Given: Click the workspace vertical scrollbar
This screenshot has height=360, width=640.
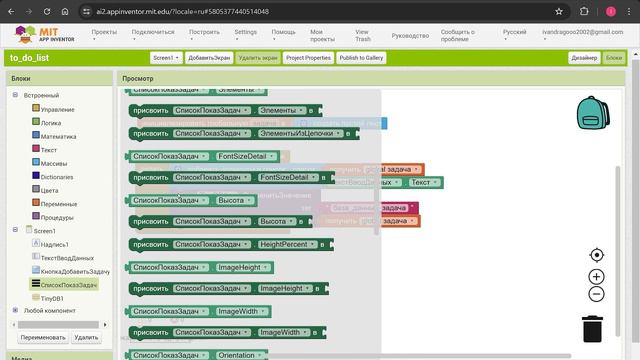Looking at the screenshot, I should click(618, 251).
